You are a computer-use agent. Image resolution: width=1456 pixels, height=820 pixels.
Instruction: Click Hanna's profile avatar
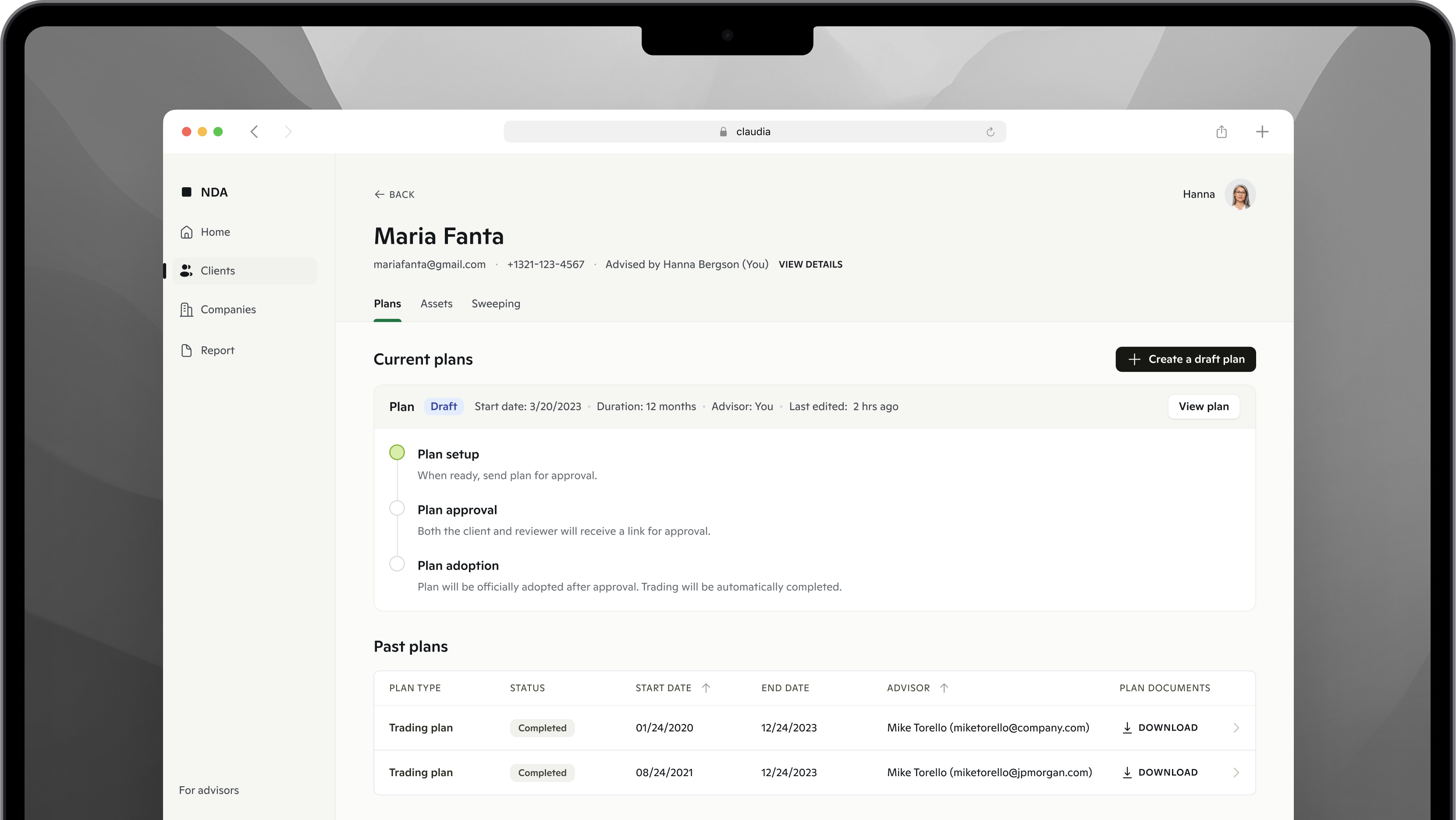coord(1240,195)
